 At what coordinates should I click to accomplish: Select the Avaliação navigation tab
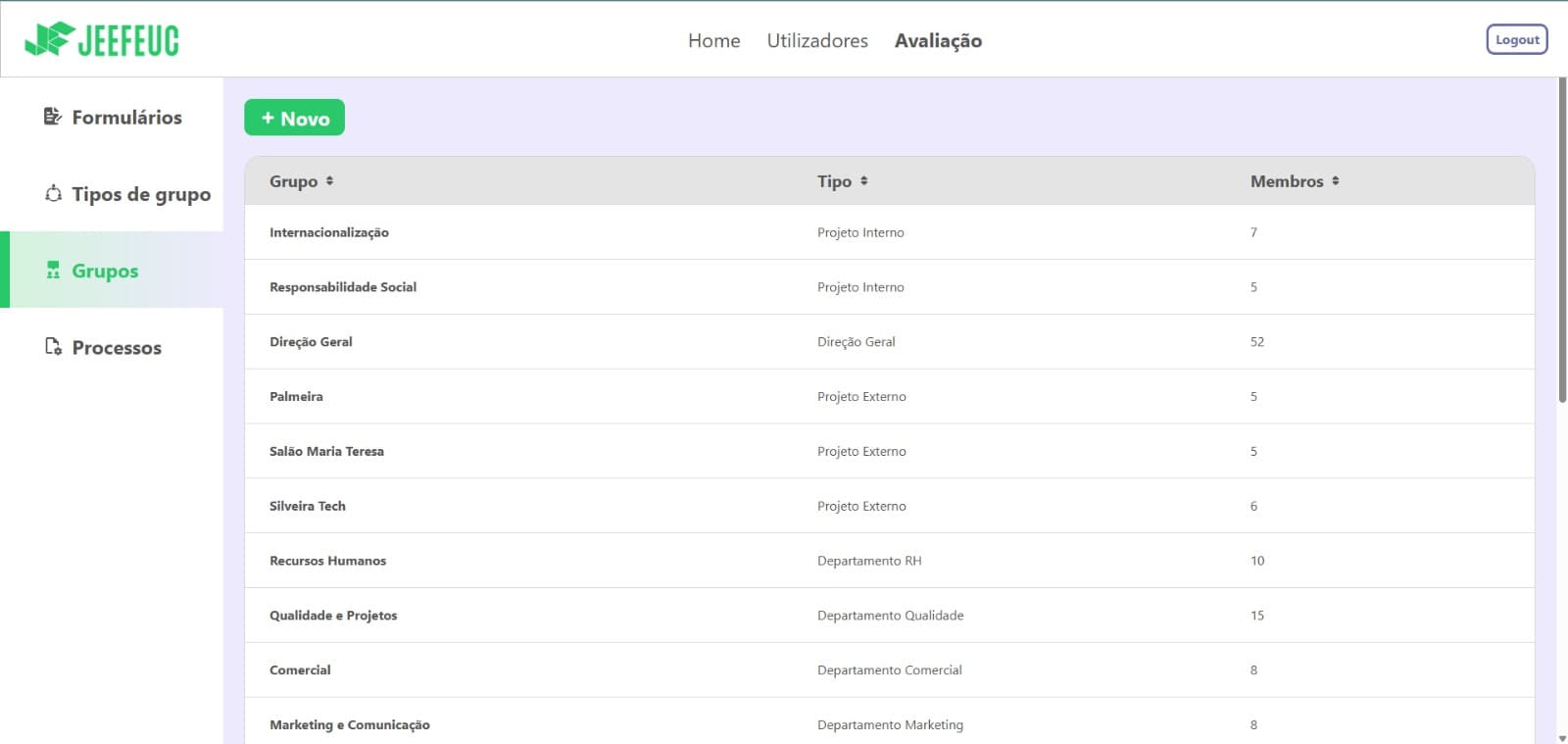(x=938, y=40)
